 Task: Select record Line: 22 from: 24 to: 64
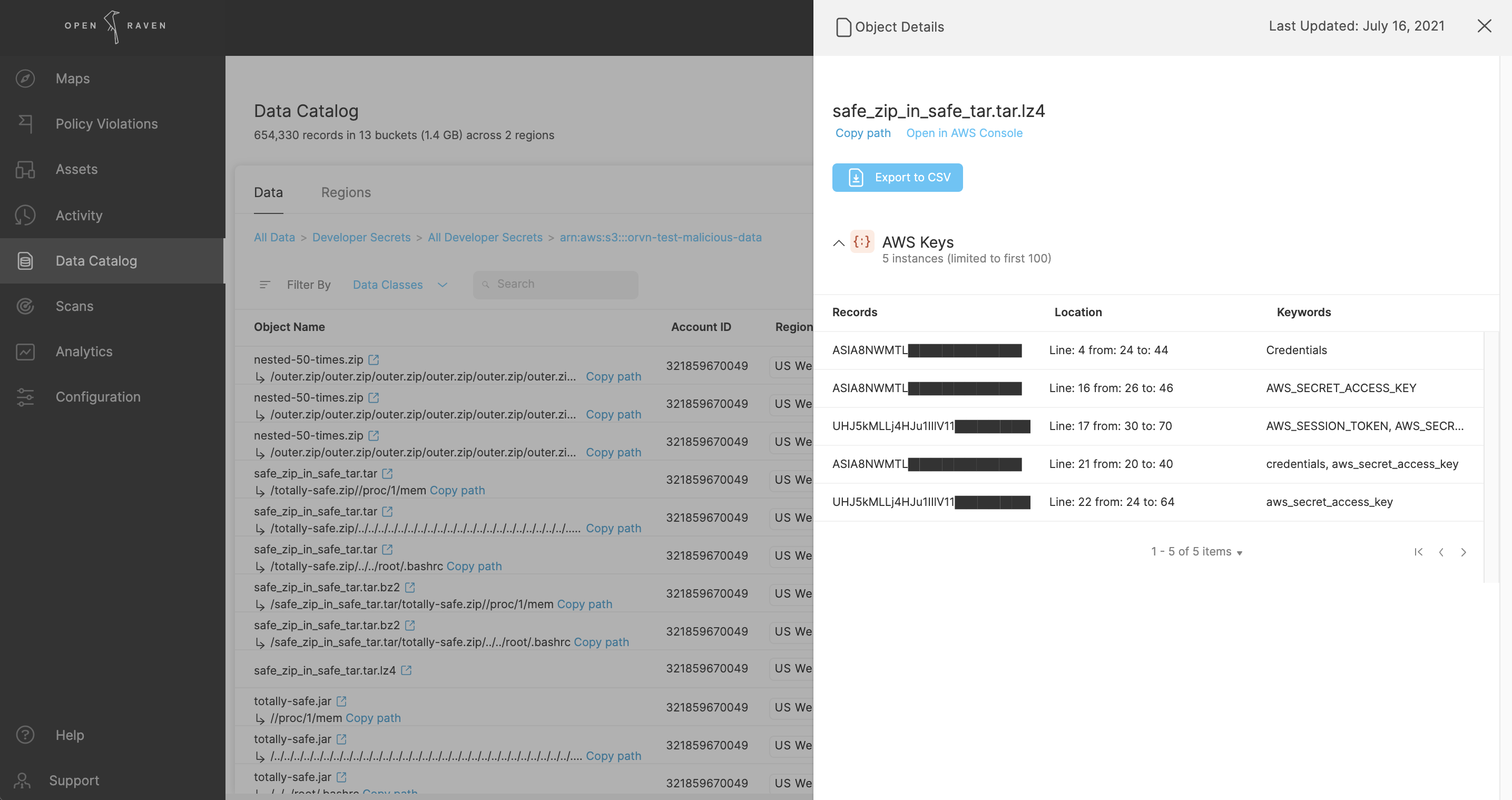(x=1148, y=502)
